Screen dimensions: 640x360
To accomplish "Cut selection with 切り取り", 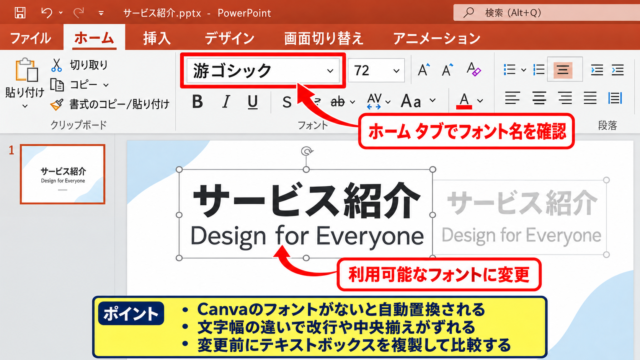I will [80, 65].
